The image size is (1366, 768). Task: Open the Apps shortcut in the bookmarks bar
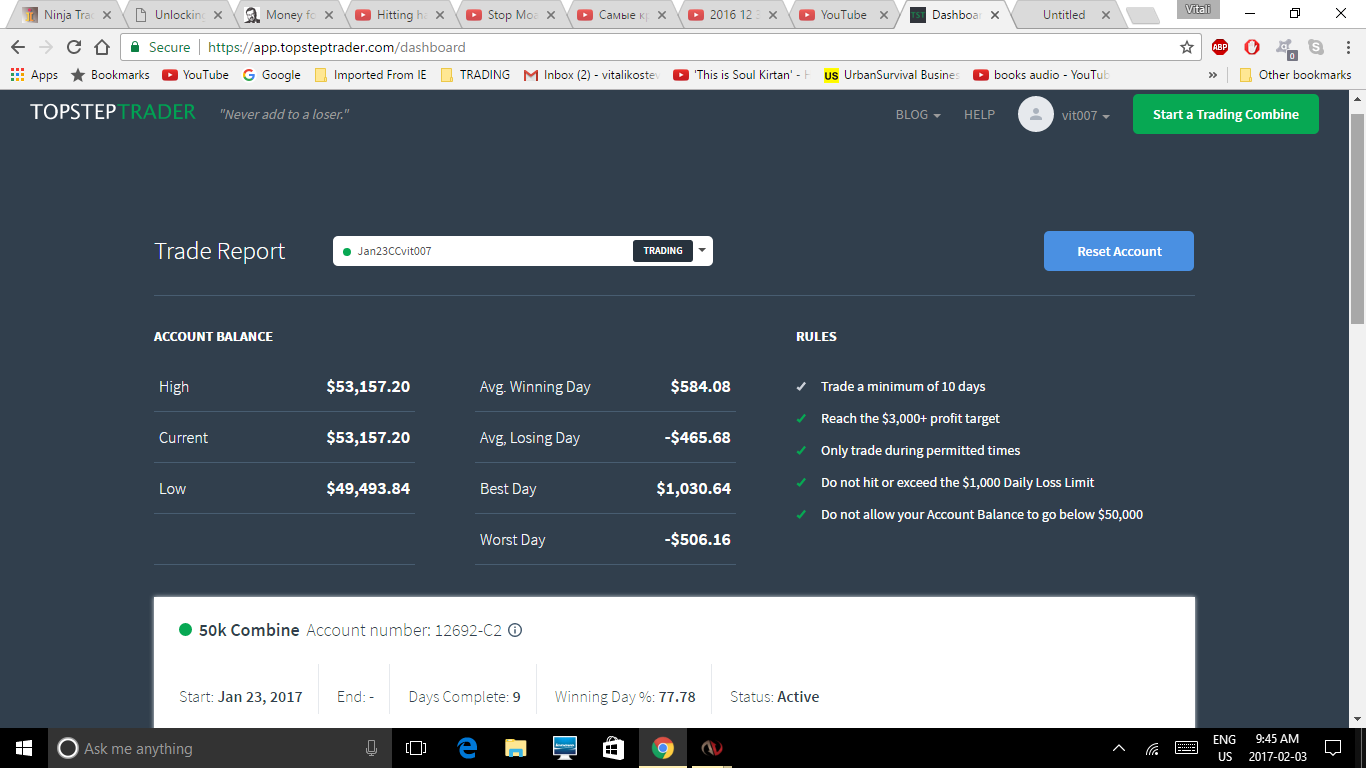[x=34, y=75]
